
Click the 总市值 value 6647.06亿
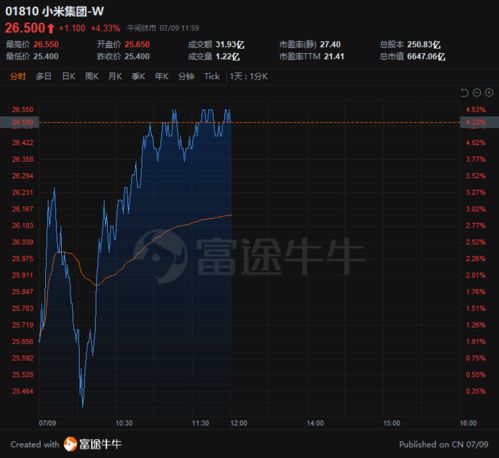[426, 56]
